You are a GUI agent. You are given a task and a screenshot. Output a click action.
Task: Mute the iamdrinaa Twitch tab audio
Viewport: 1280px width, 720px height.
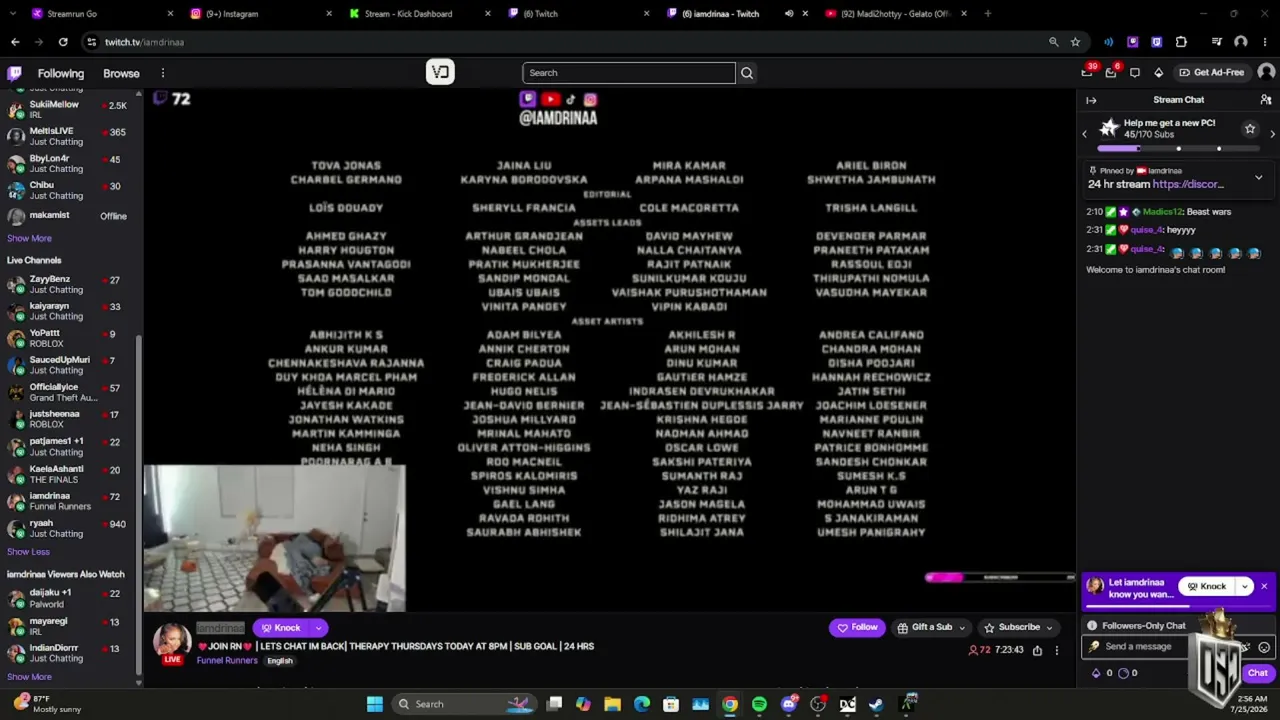click(789, 14)
